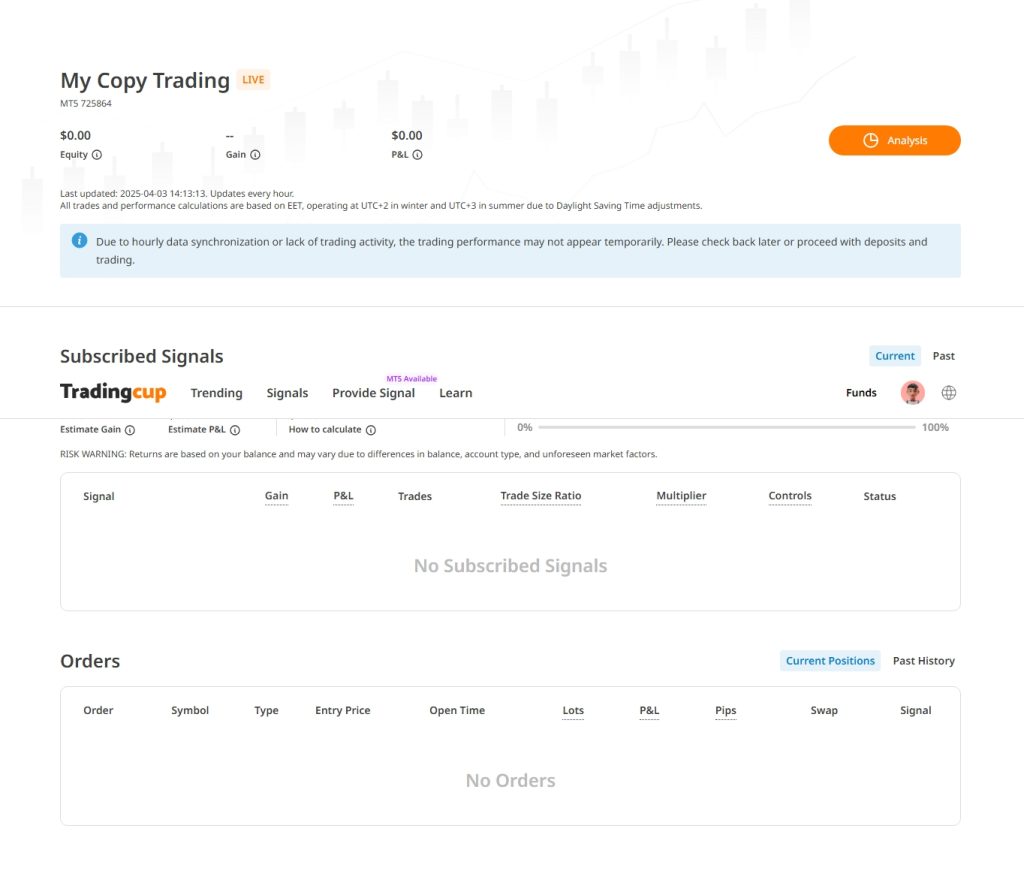
Task: Click the Estimate Gain info icon
Action: 130,430
